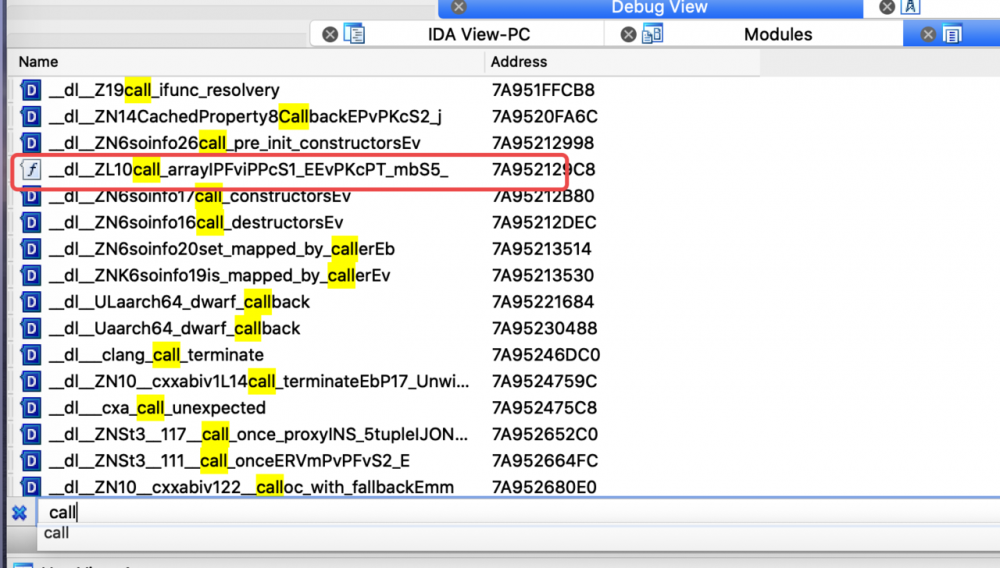
Task: Select row __dl__Uaarch64_dwarf_callback
Action: 174,328
